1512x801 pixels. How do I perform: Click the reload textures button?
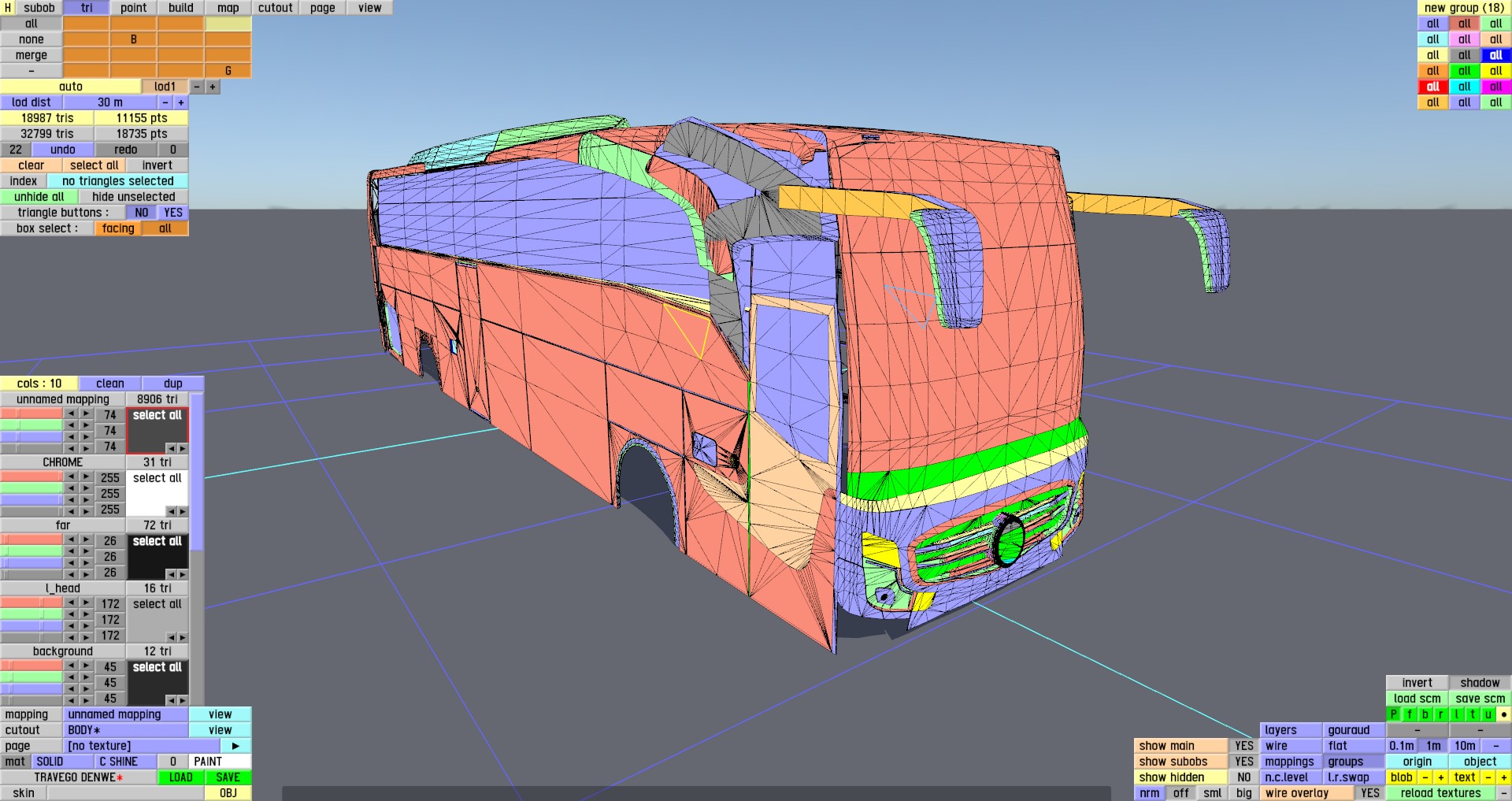1441,793
